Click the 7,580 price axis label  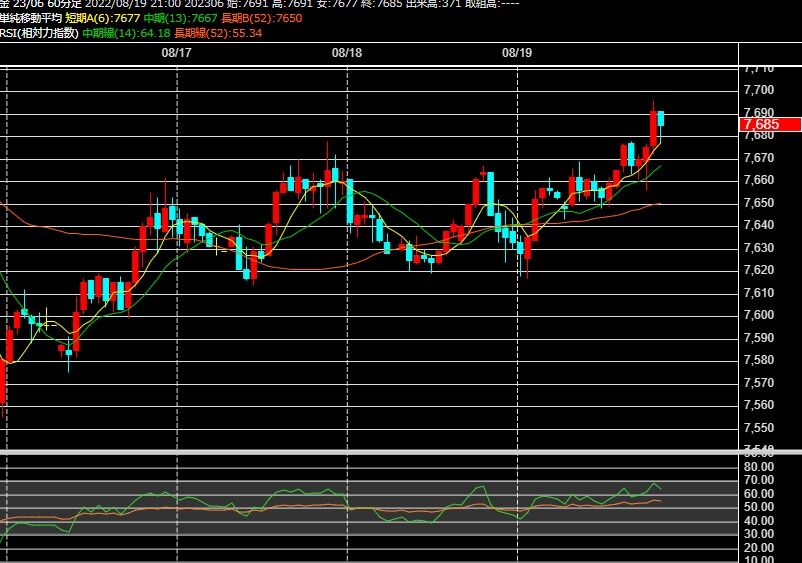click(759, 360)
